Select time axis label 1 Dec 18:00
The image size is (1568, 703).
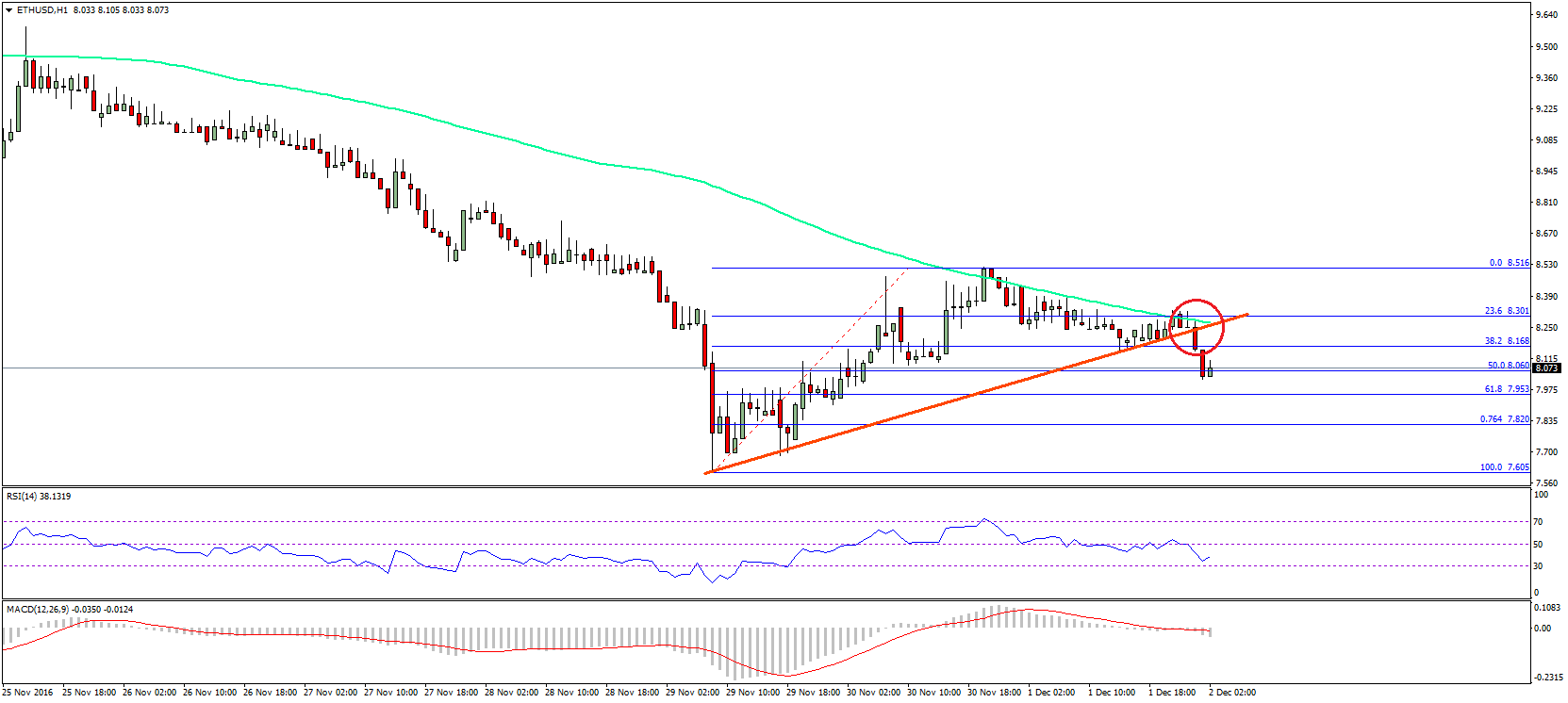click(1172, 693)
